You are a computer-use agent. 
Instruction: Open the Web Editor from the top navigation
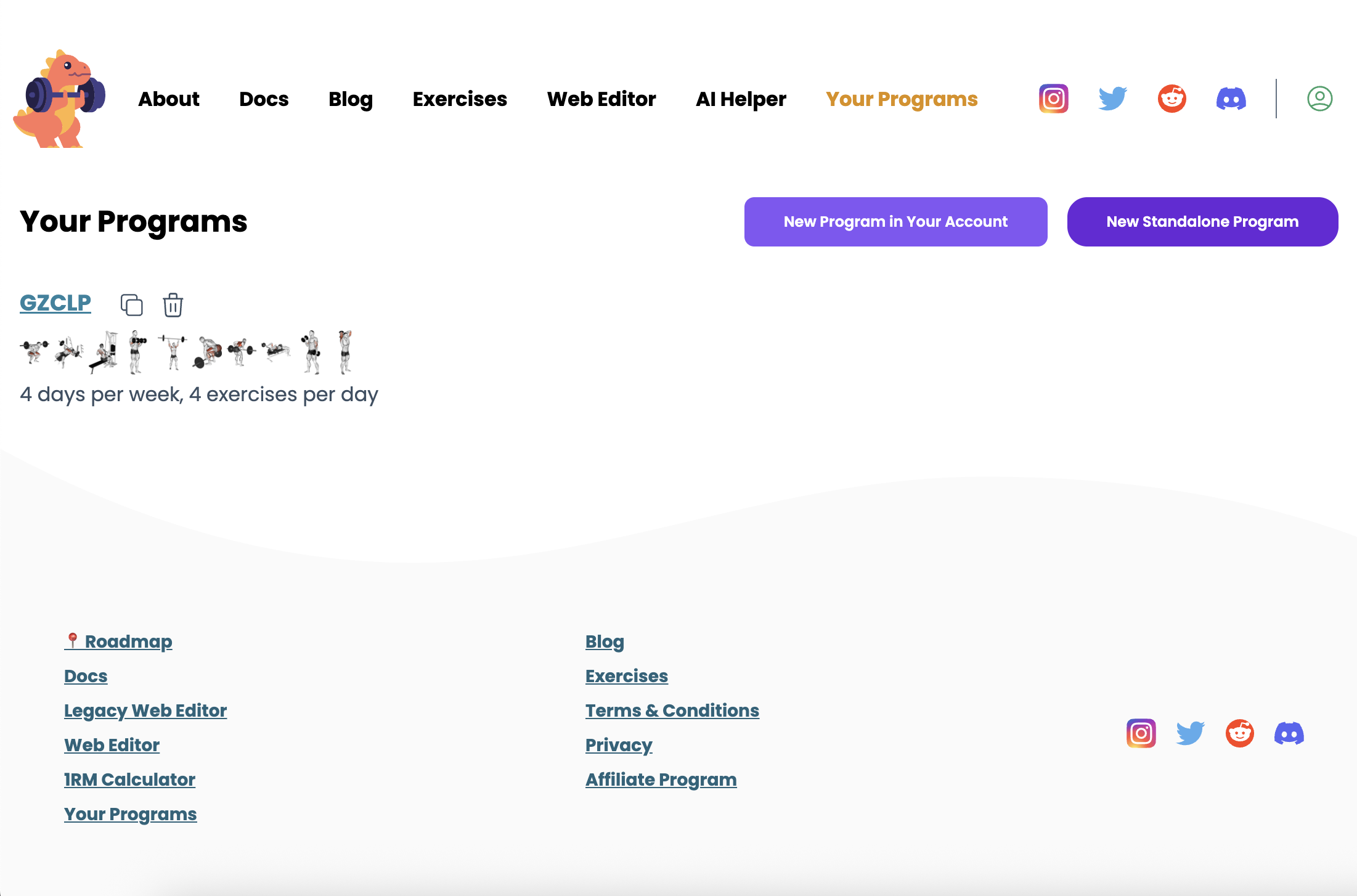[601, 99]
